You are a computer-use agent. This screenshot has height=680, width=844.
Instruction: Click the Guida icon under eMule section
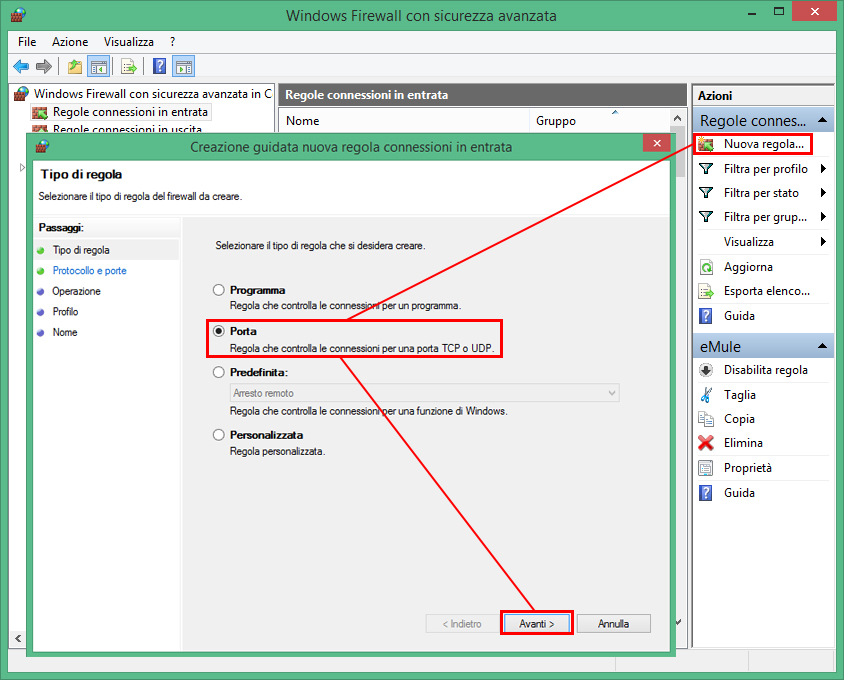coord(706,493)
